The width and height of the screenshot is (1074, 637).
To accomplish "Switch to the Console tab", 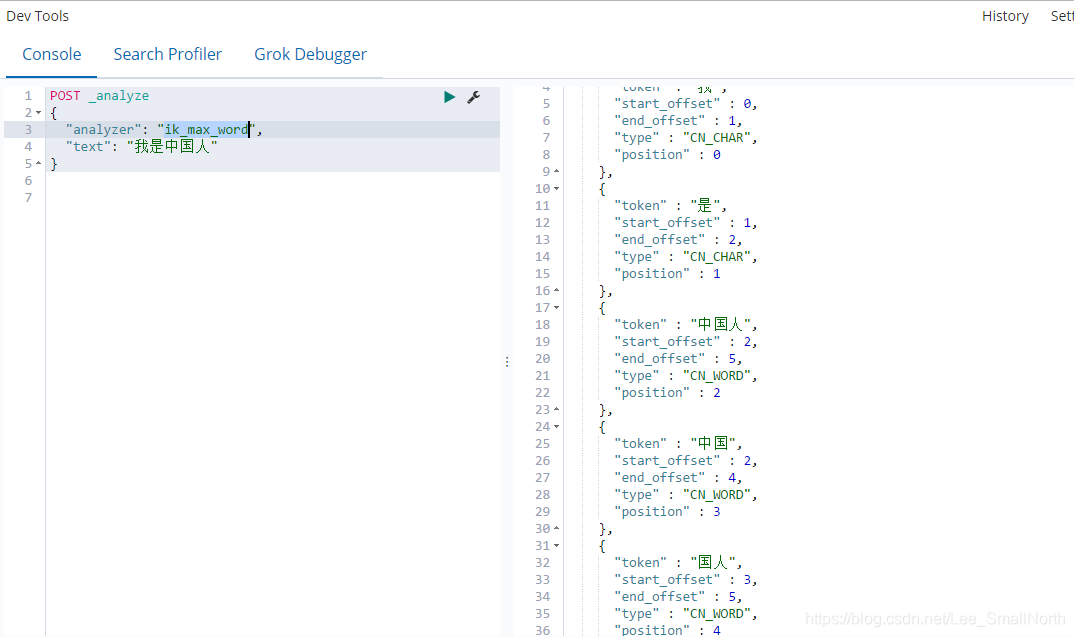I will point(51,54).
